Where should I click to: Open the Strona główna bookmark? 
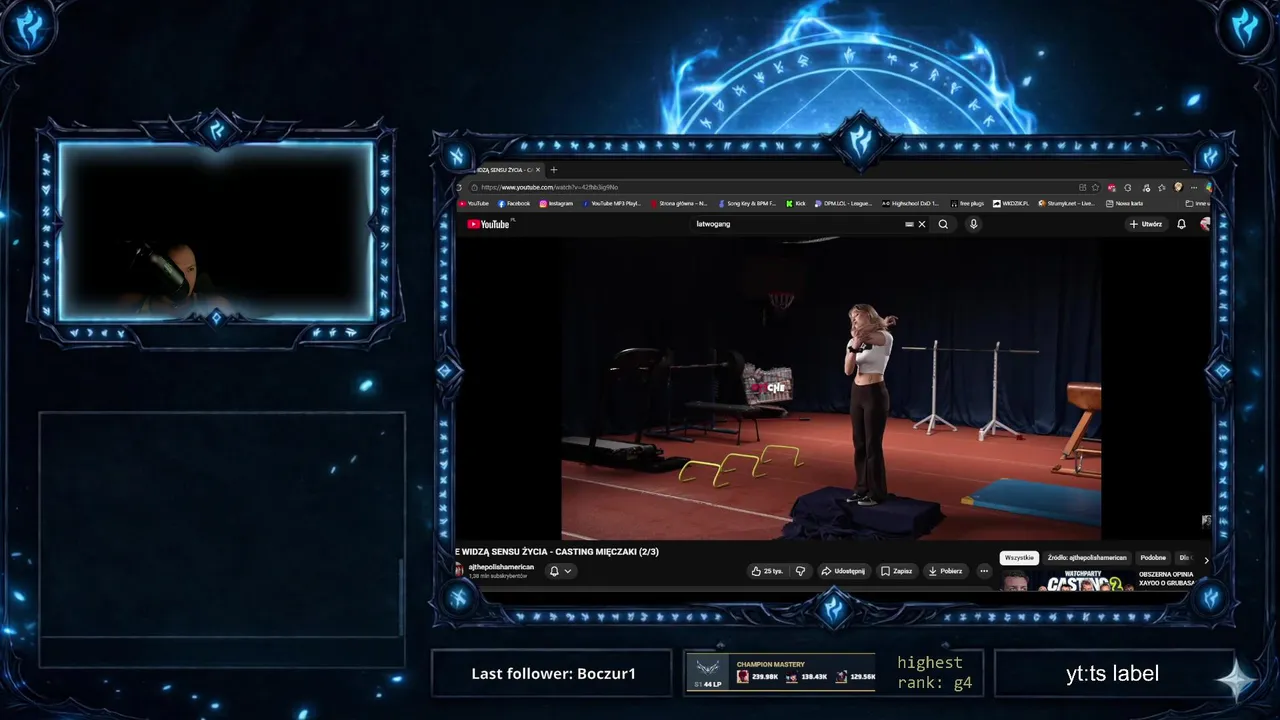point(678,203)
